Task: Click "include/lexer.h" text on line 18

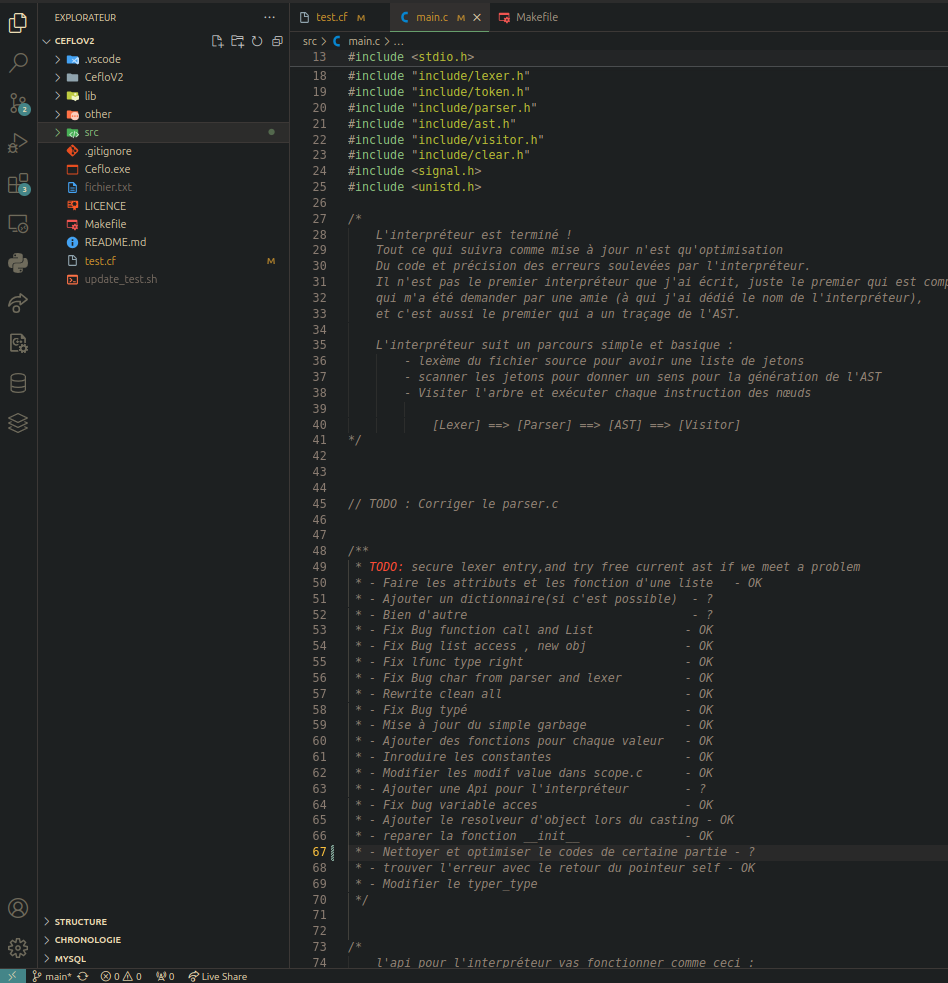Action: pos(470,76)
